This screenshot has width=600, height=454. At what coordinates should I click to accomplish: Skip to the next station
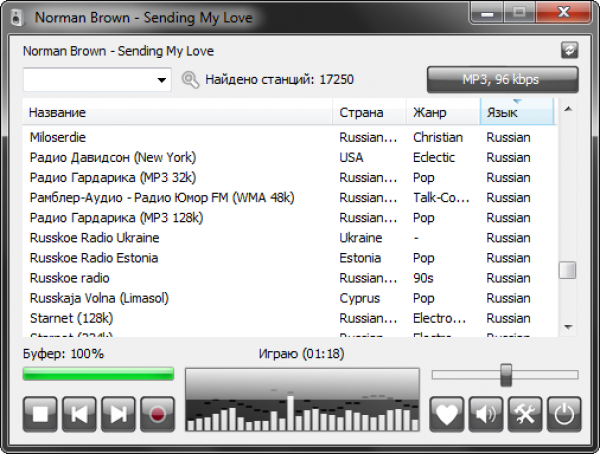click(119, 414)
